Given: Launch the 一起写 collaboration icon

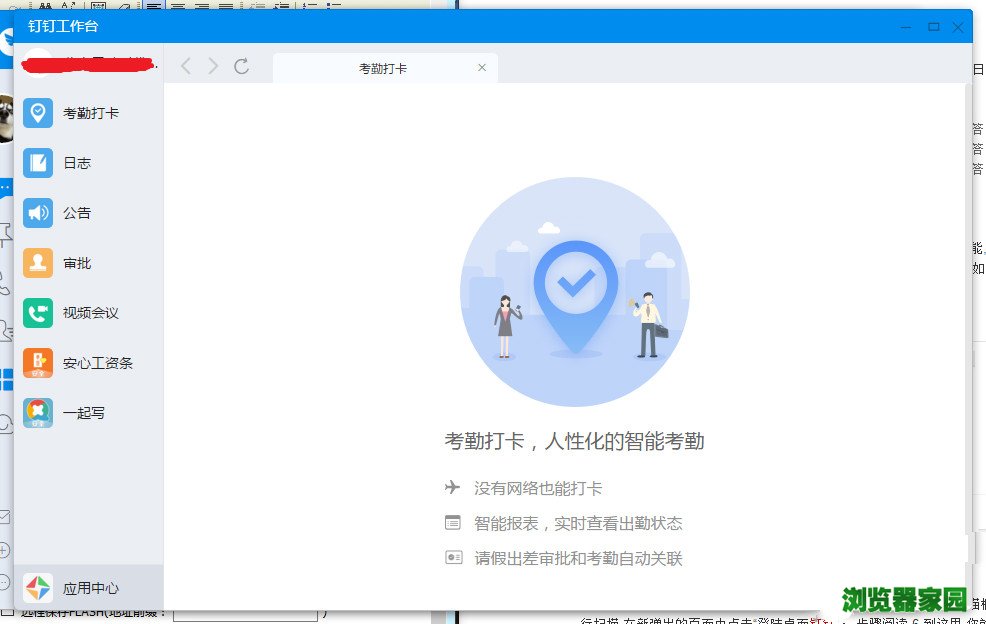Looking at the screenshot, I should 37,412.
